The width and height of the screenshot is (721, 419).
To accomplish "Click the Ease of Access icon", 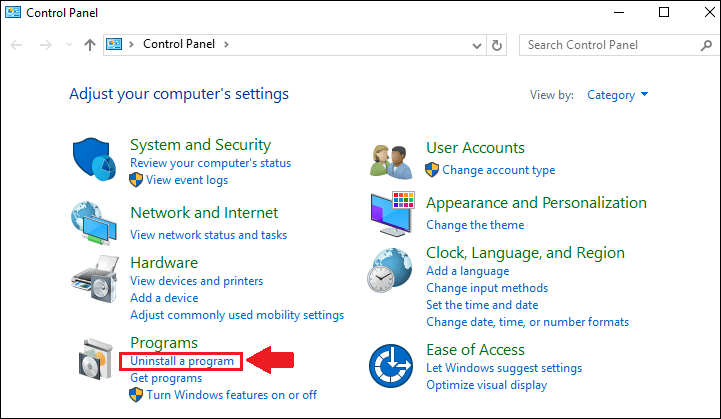I will click(390, 367).
